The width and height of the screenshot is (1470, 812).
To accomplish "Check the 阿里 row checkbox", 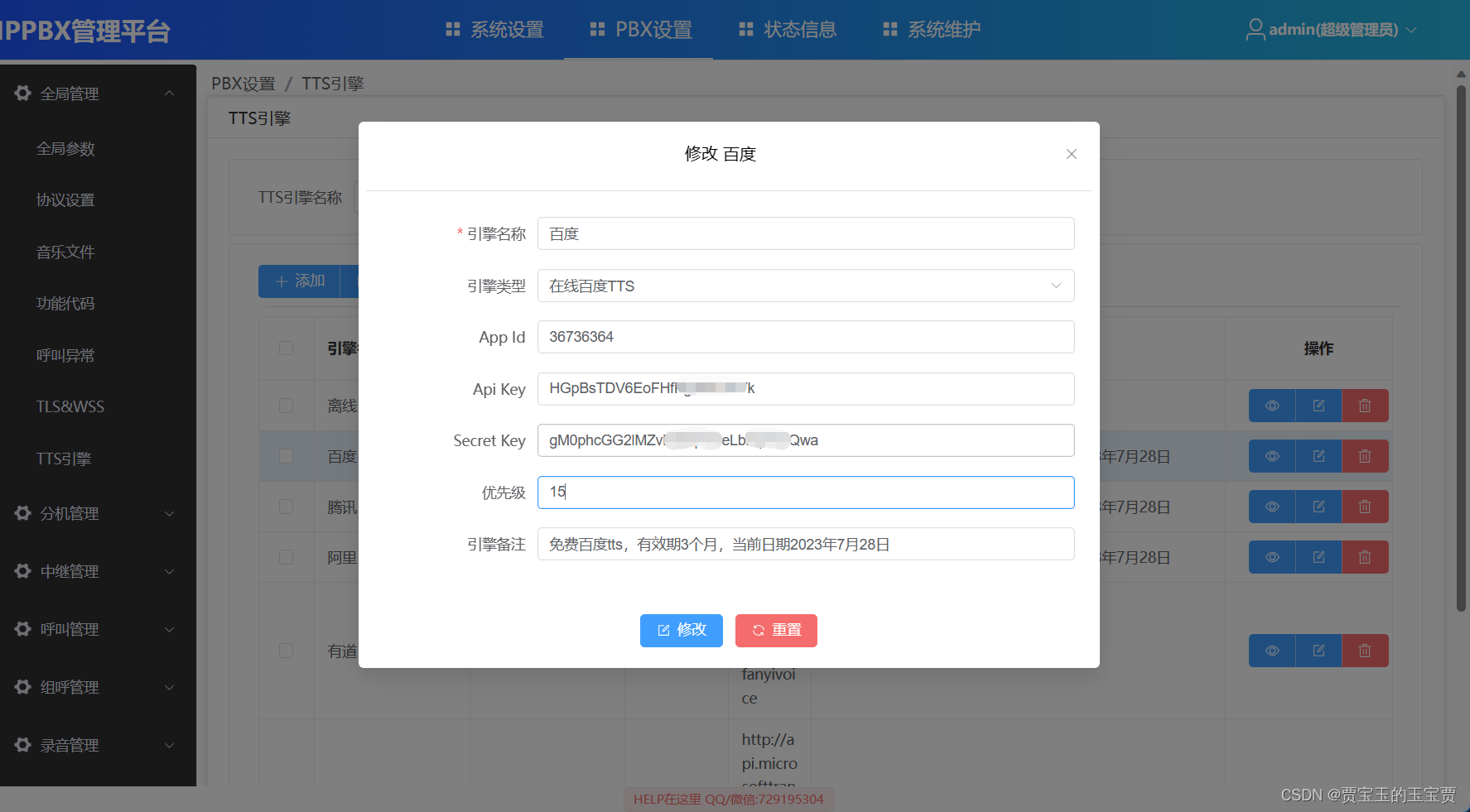I will click(x=287, y=557).
